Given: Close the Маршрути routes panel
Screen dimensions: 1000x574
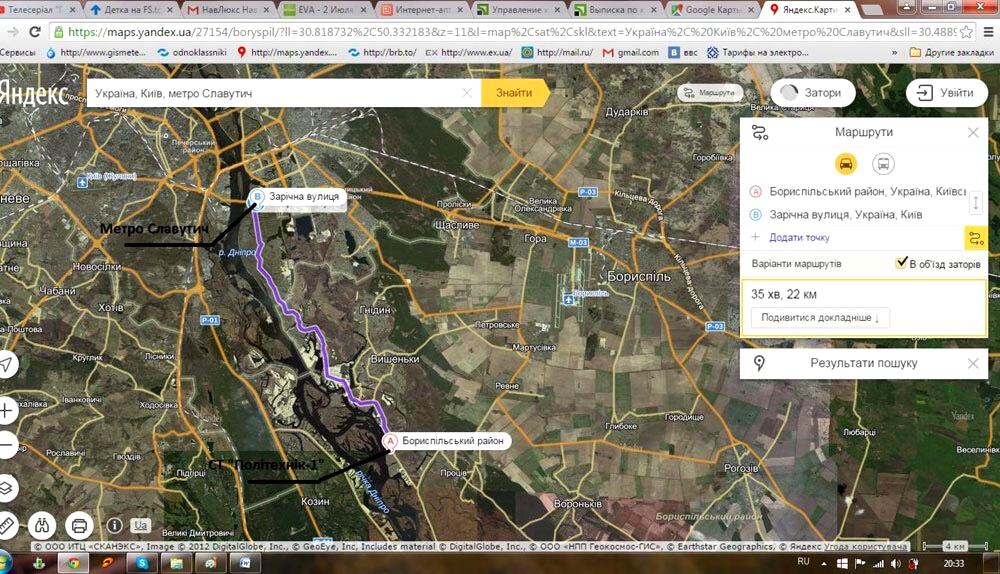Looking at the screenshot, I should 973,133.
